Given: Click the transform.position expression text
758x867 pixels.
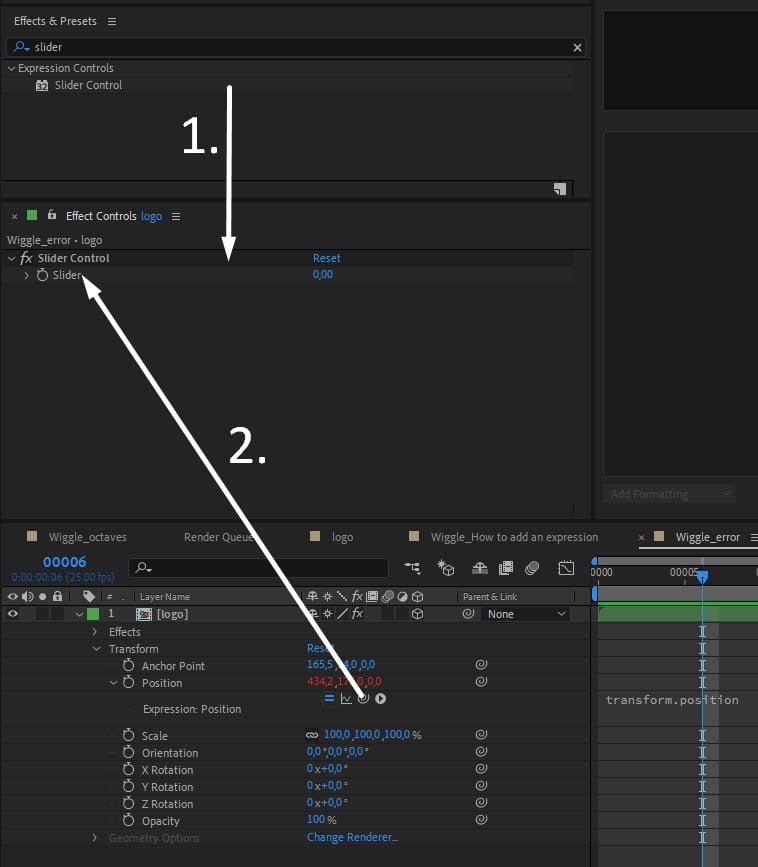Looking at the screenshot, I should pyautogui.click(x=672, y=700).
